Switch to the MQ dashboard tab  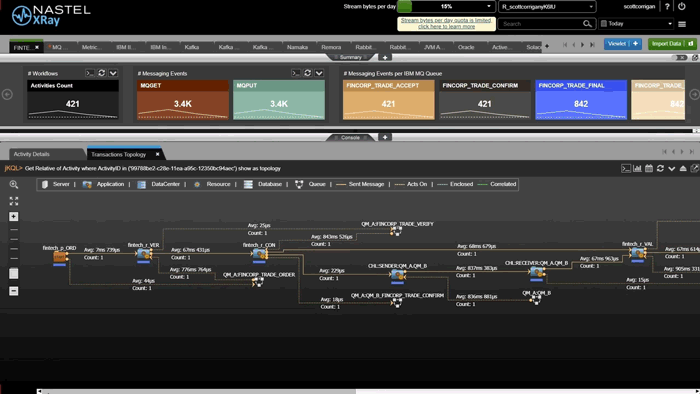click(x=58, y=47)
